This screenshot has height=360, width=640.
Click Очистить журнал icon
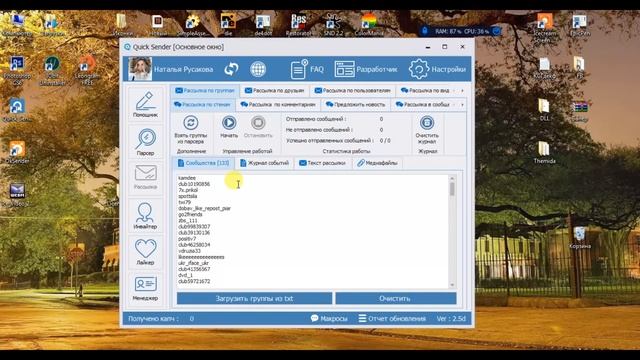pos(427,130)
